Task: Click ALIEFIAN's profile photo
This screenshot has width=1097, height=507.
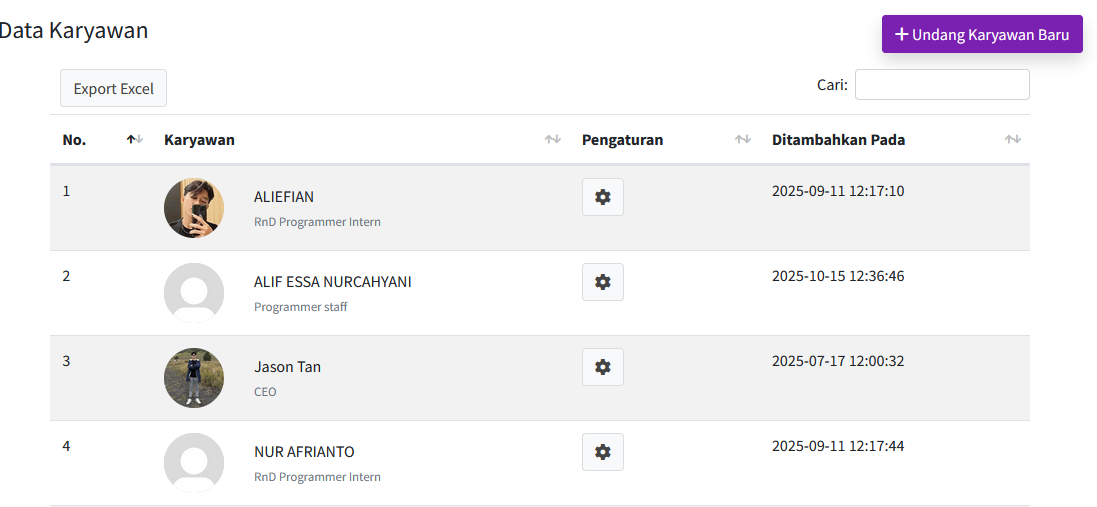Action: tap(194, 208)
